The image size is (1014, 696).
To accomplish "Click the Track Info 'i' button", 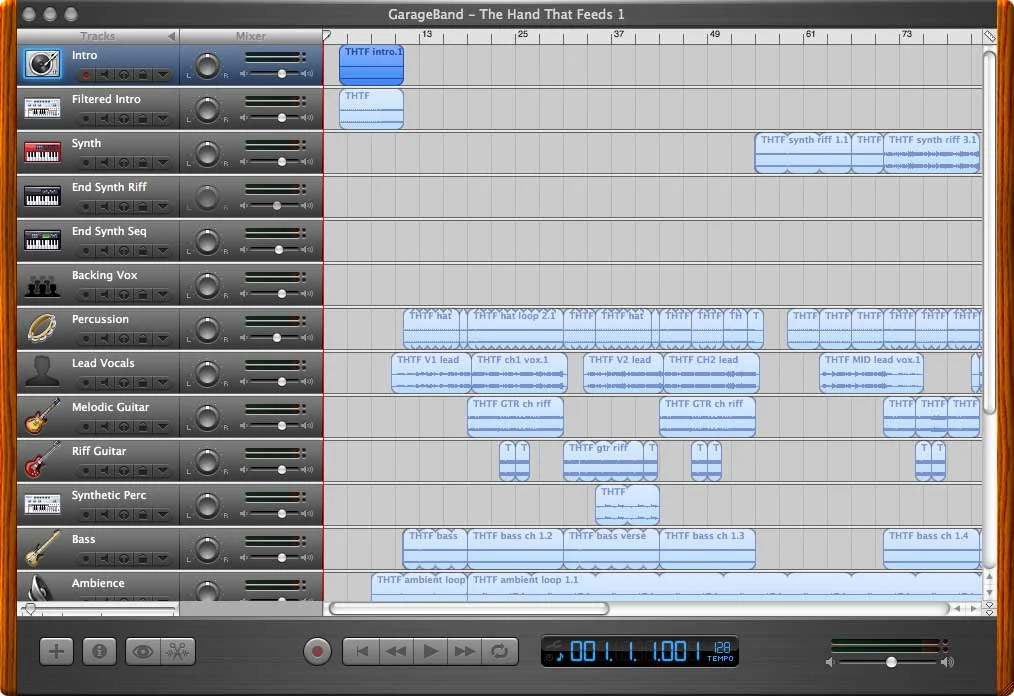I will pyautogui.click(x=99, y=650).
